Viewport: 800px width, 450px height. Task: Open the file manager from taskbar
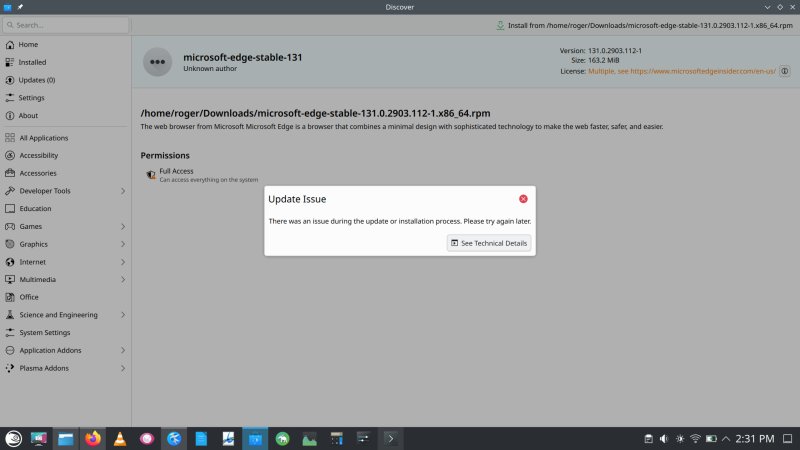pos(65,439)
